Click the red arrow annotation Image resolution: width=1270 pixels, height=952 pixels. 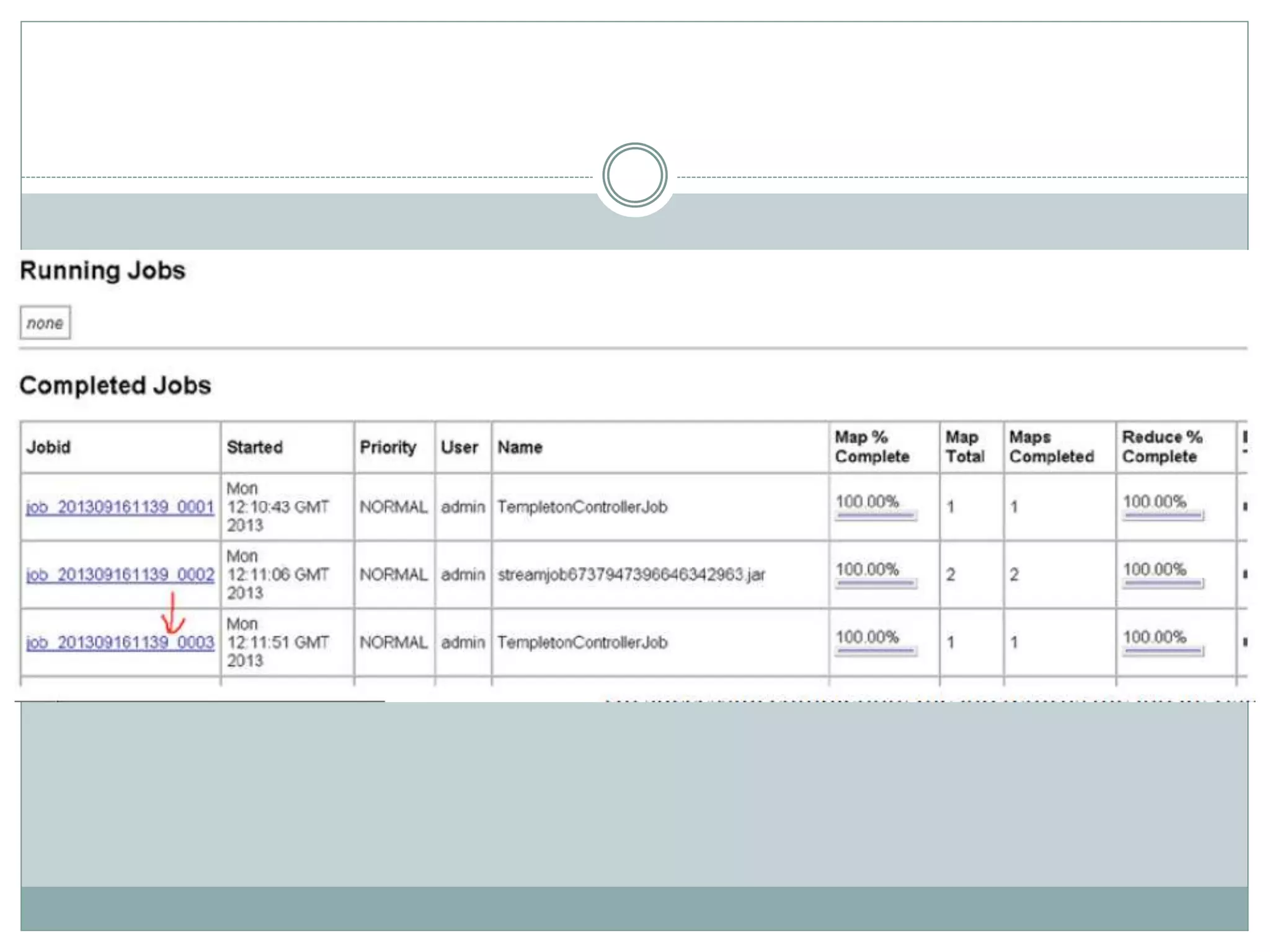tap(173, 614)
